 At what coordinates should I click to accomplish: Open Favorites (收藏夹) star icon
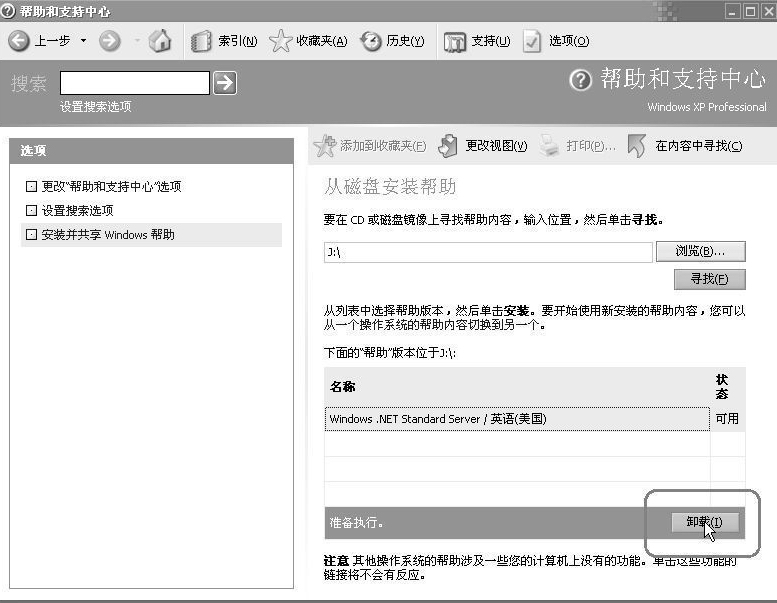coord(281,41)
